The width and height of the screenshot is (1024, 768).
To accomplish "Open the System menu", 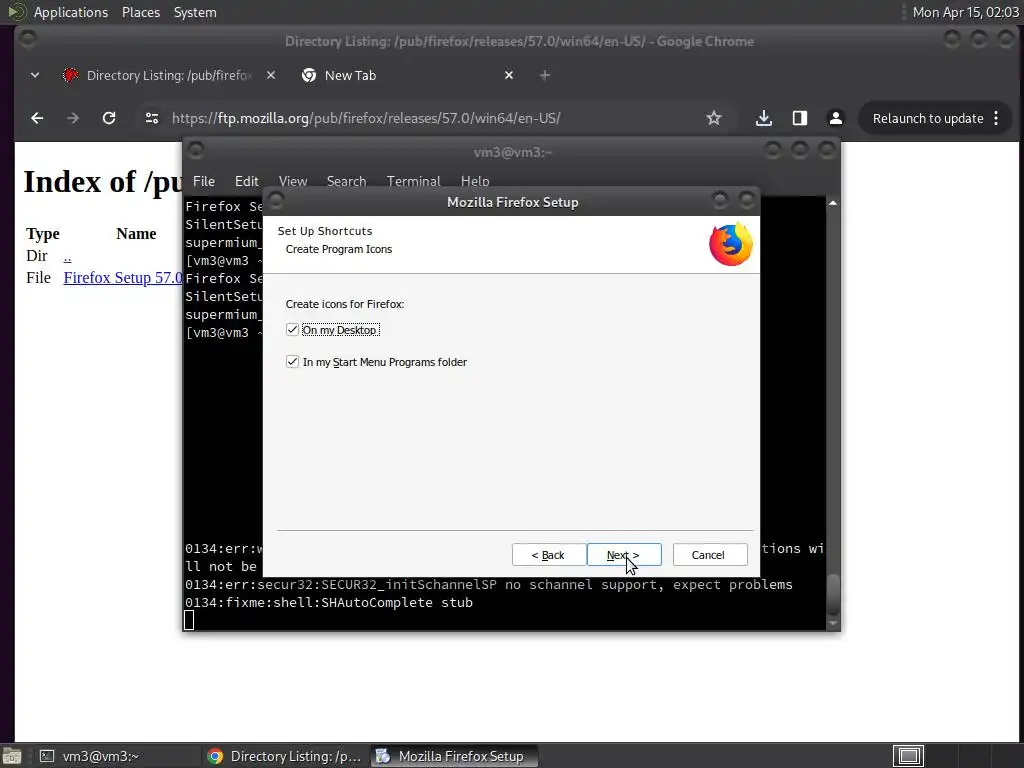I will [x=195, y=12].
